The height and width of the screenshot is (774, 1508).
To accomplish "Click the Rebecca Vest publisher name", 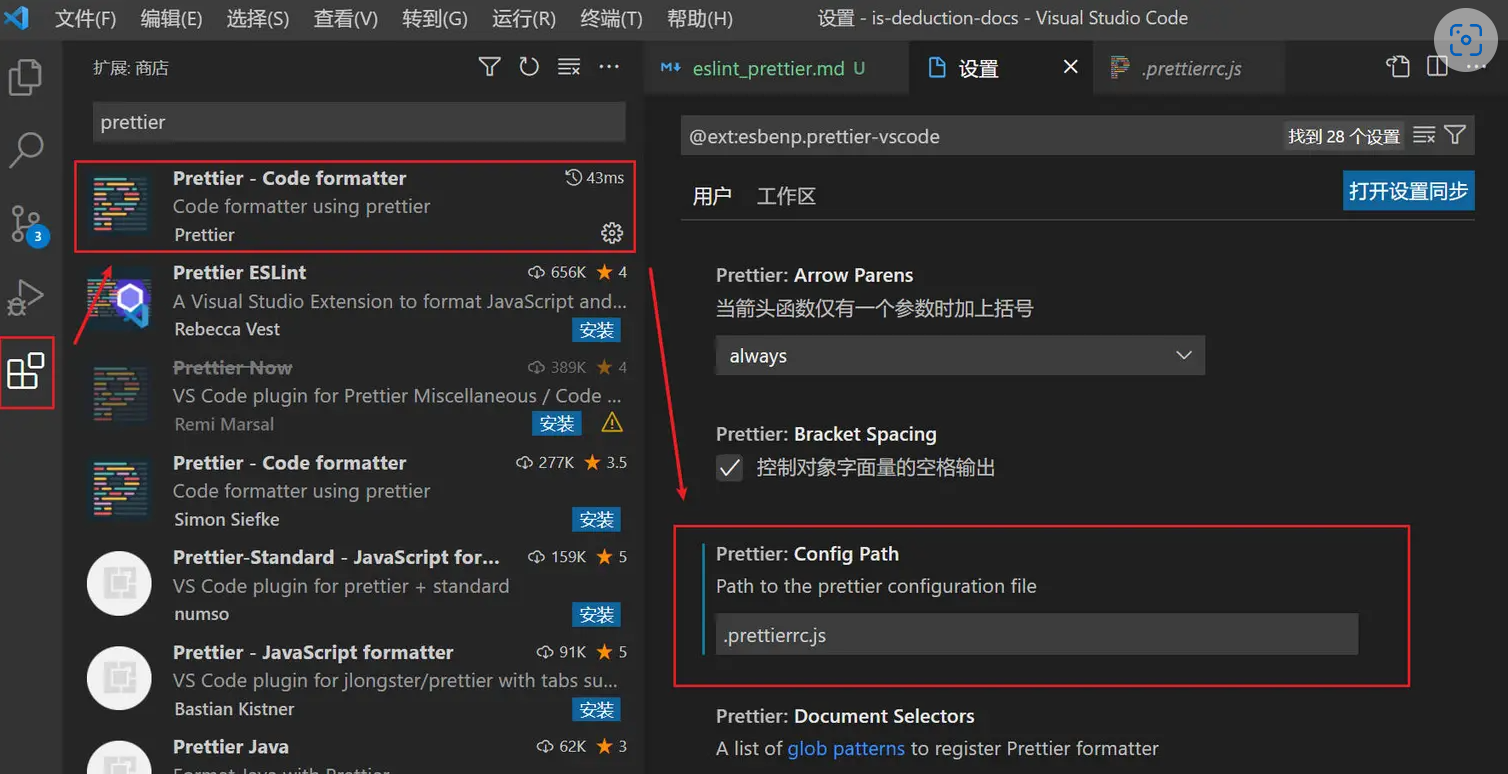I will pyautogui.click(x=227, y=329).
